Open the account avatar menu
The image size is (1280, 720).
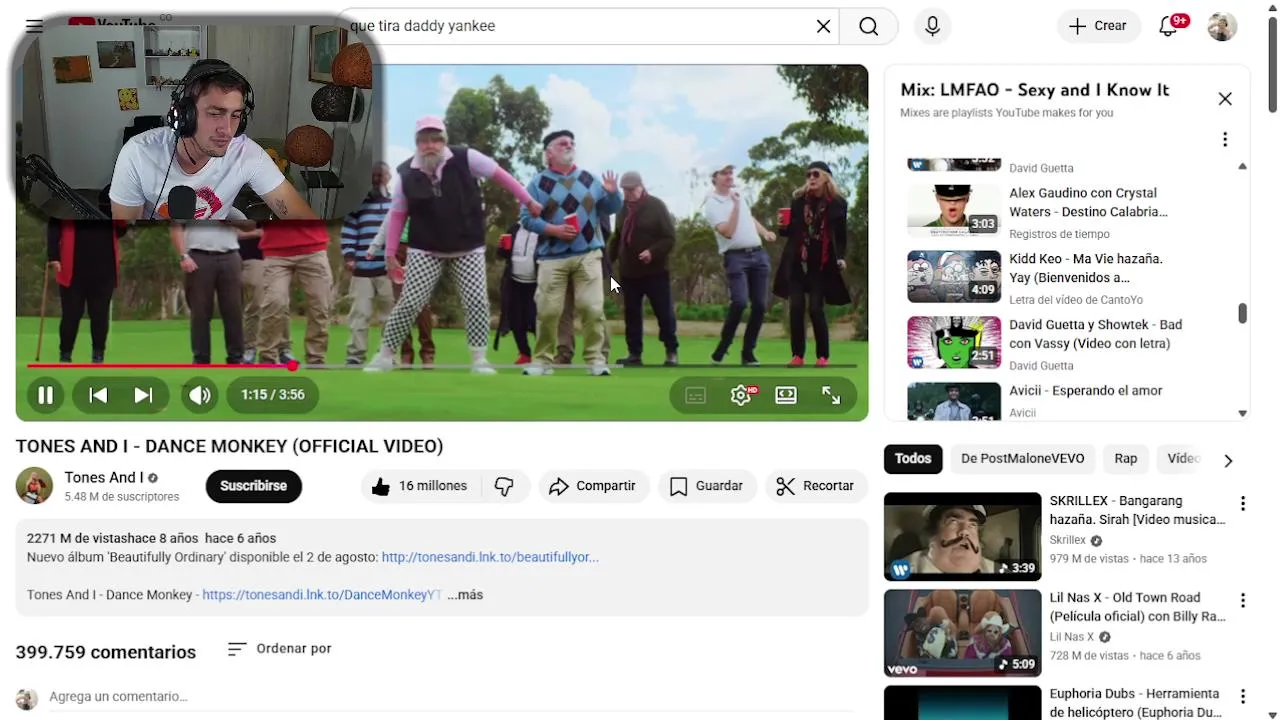point(1222,26)
